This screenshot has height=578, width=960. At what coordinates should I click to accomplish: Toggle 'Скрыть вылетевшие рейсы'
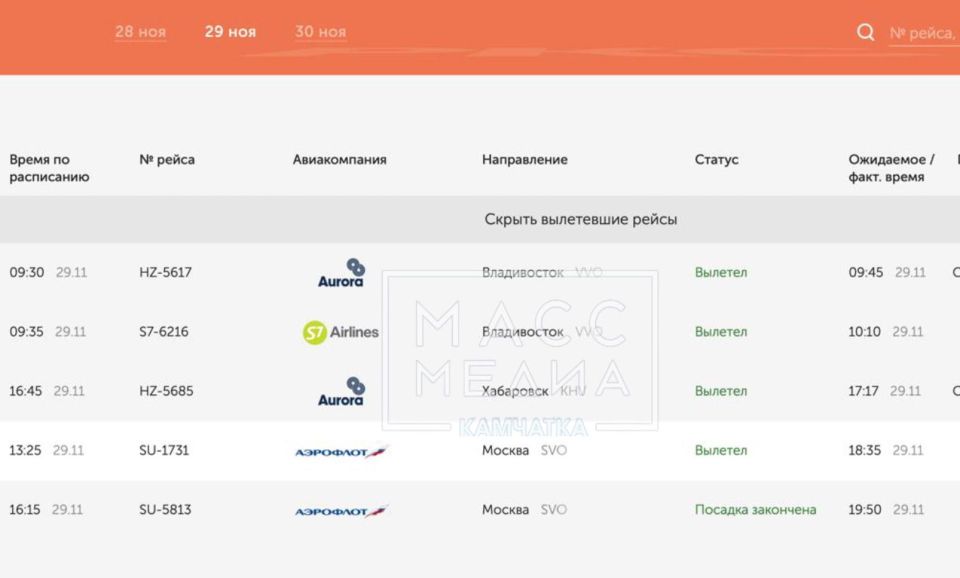[x=580, y=218]
